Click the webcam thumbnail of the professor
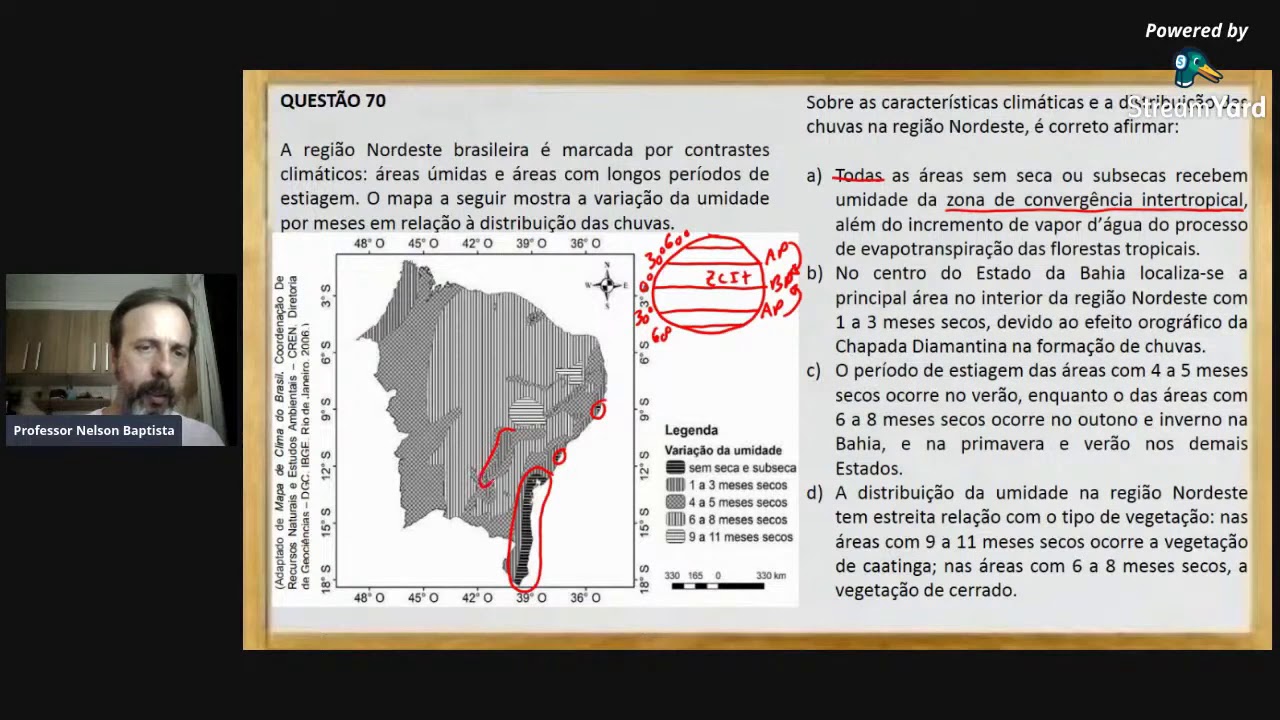Screen dimensions: 1280x720 click(121, 359)
